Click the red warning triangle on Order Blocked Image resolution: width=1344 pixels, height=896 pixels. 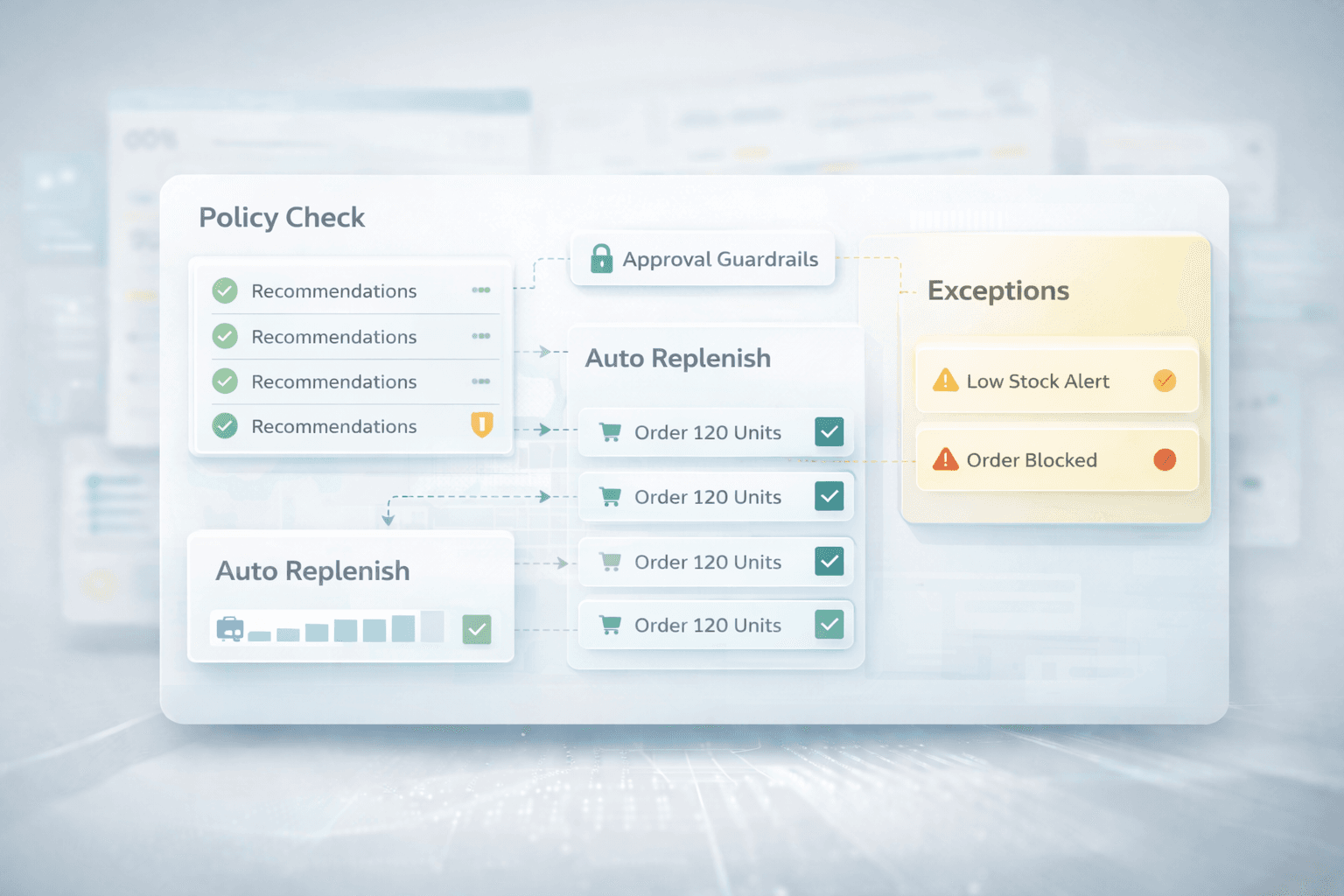tap(945, 459)
